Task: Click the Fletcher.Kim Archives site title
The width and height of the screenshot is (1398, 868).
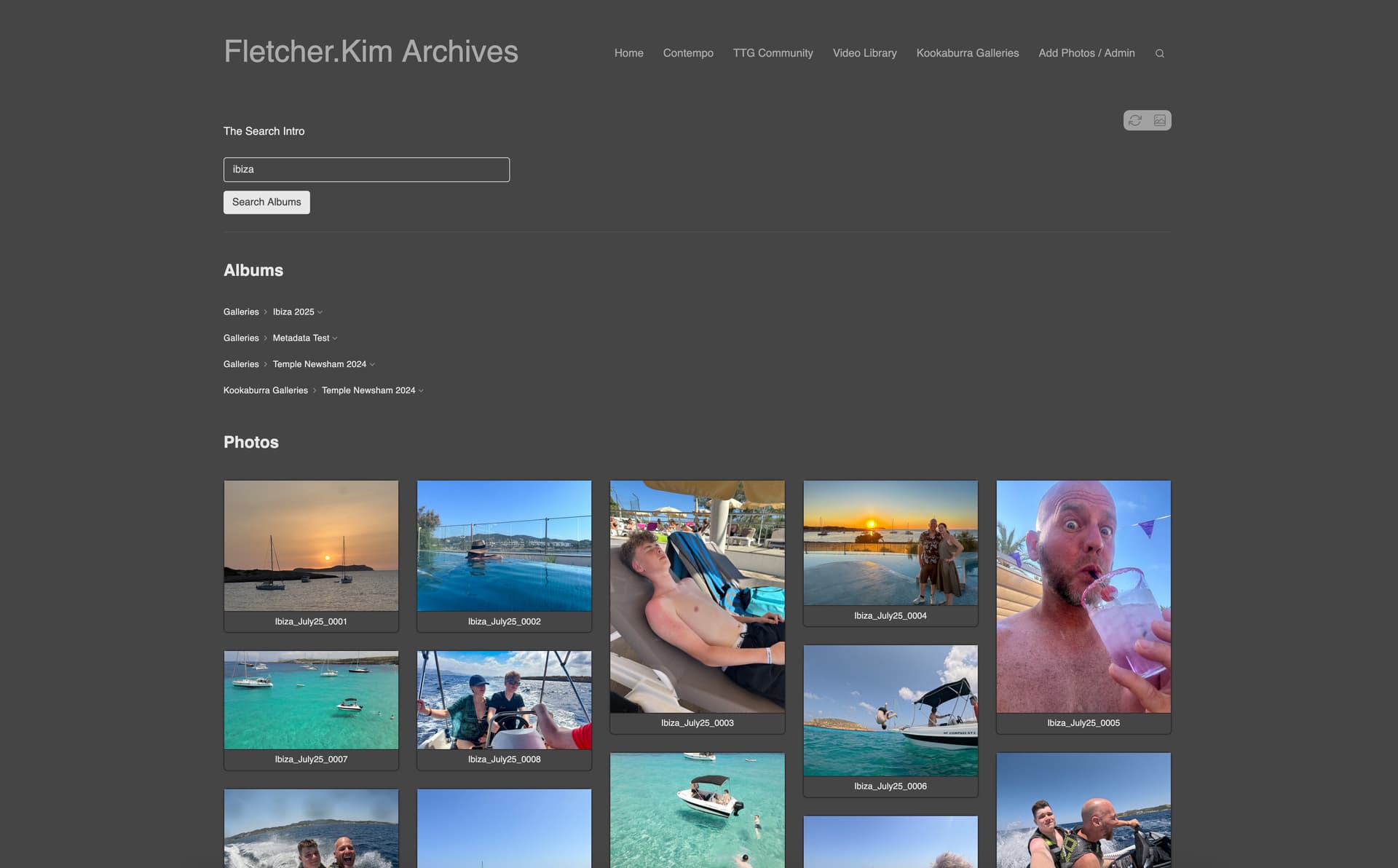Action: (371, 52)
